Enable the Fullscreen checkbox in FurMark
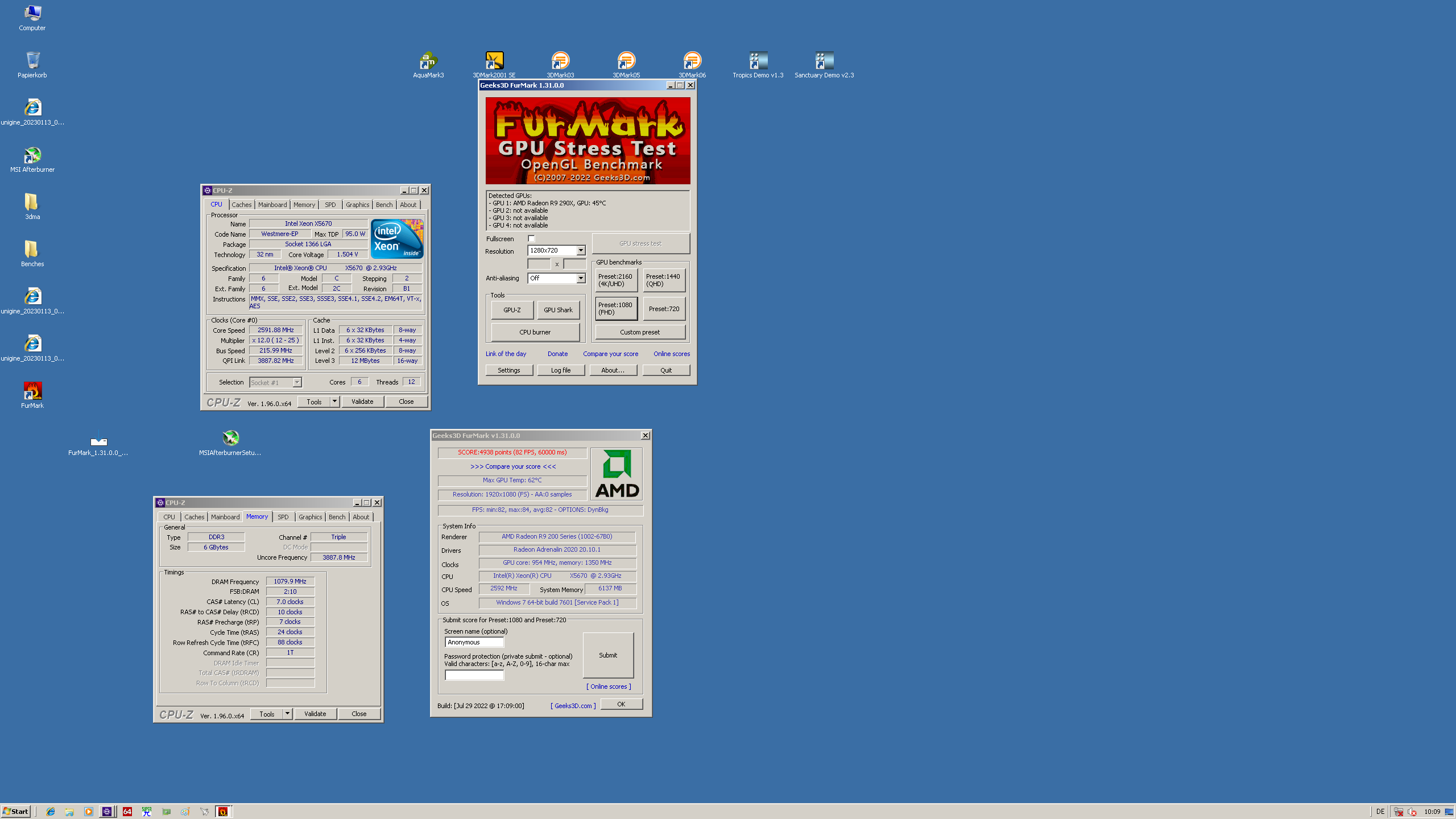Screen dimensions: 1456x819 [531, 239]
